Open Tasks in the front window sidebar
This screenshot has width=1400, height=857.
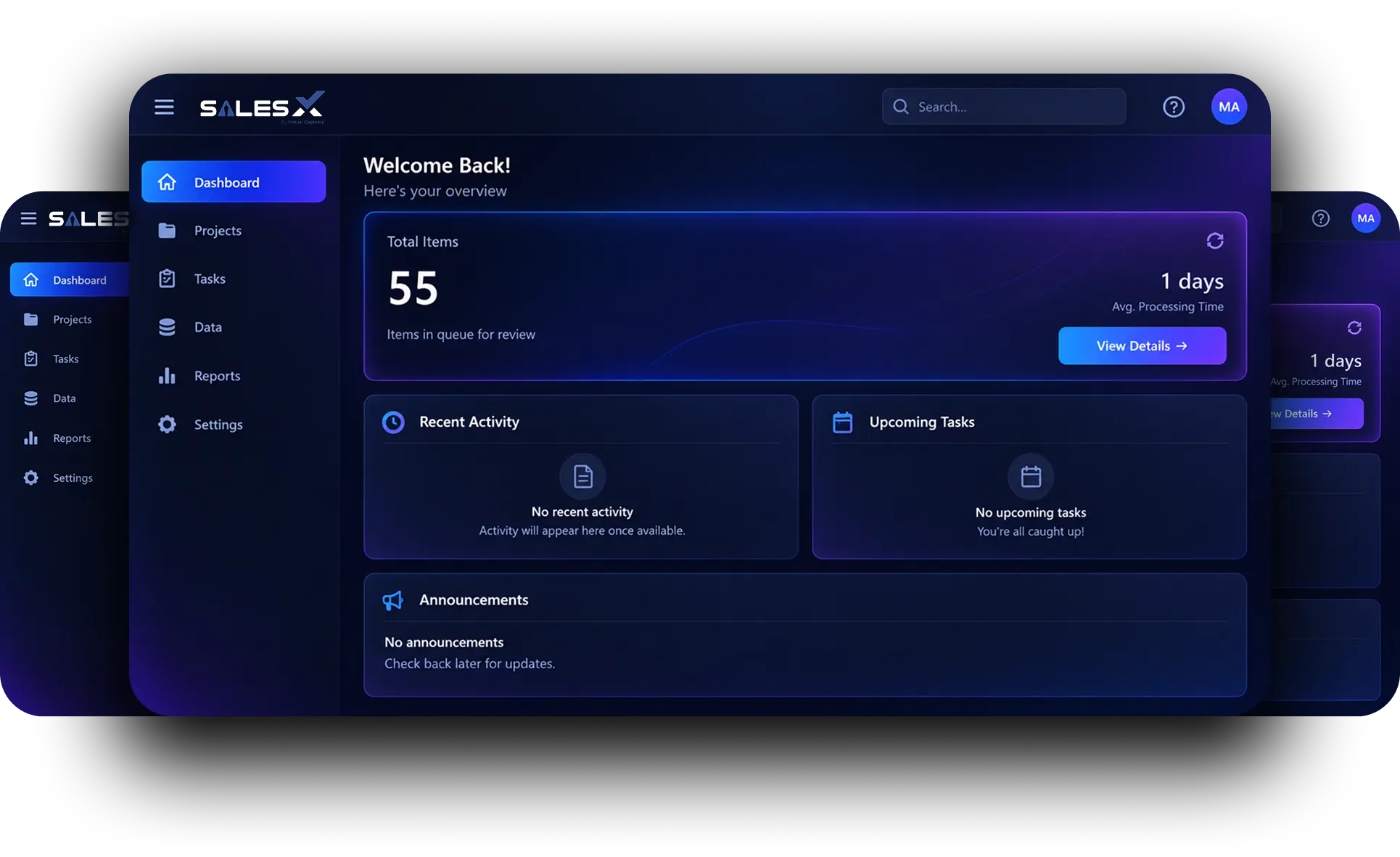[x=234, y=279]
